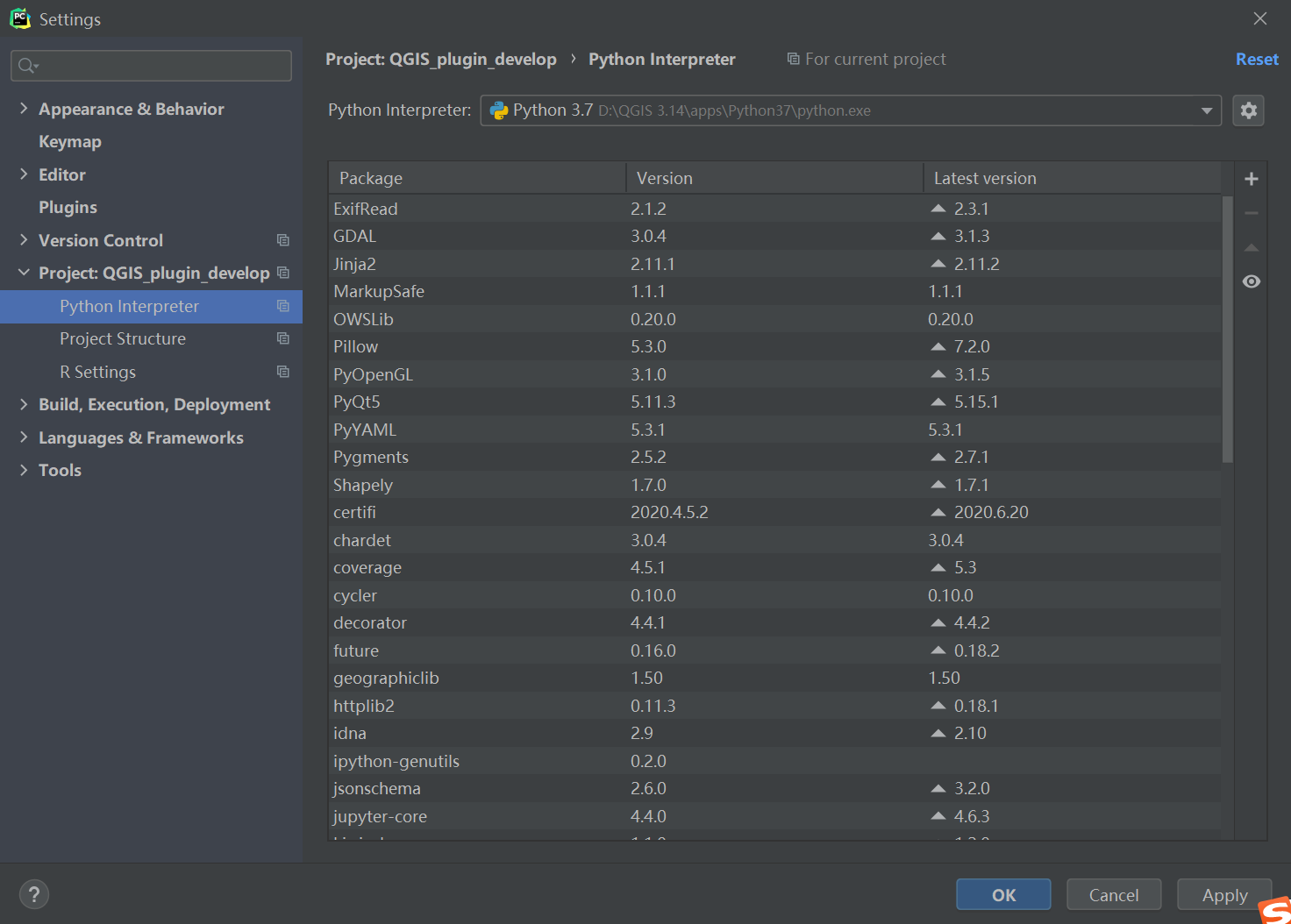
Task: Select the jupyter-core package row
Action: coord(774,816)
